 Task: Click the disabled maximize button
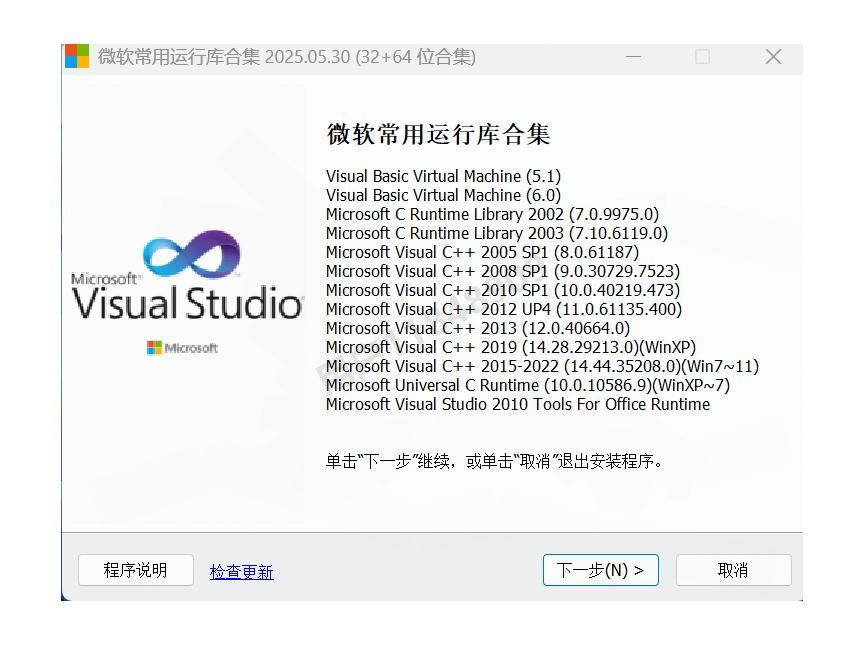(x=703, y=56)
